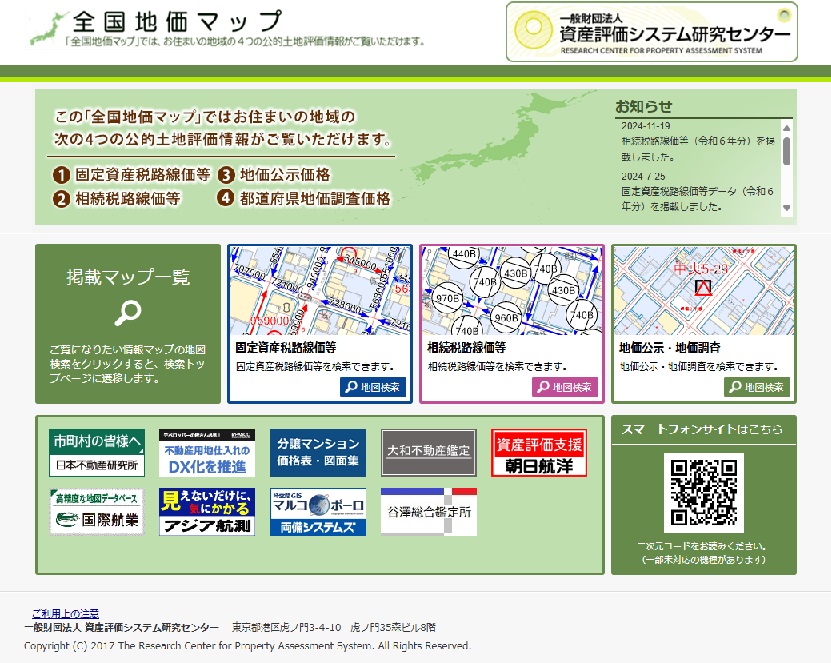
Task: Click the お知らせ scrollbar down arrow
Action: click(x=787, y=208)
